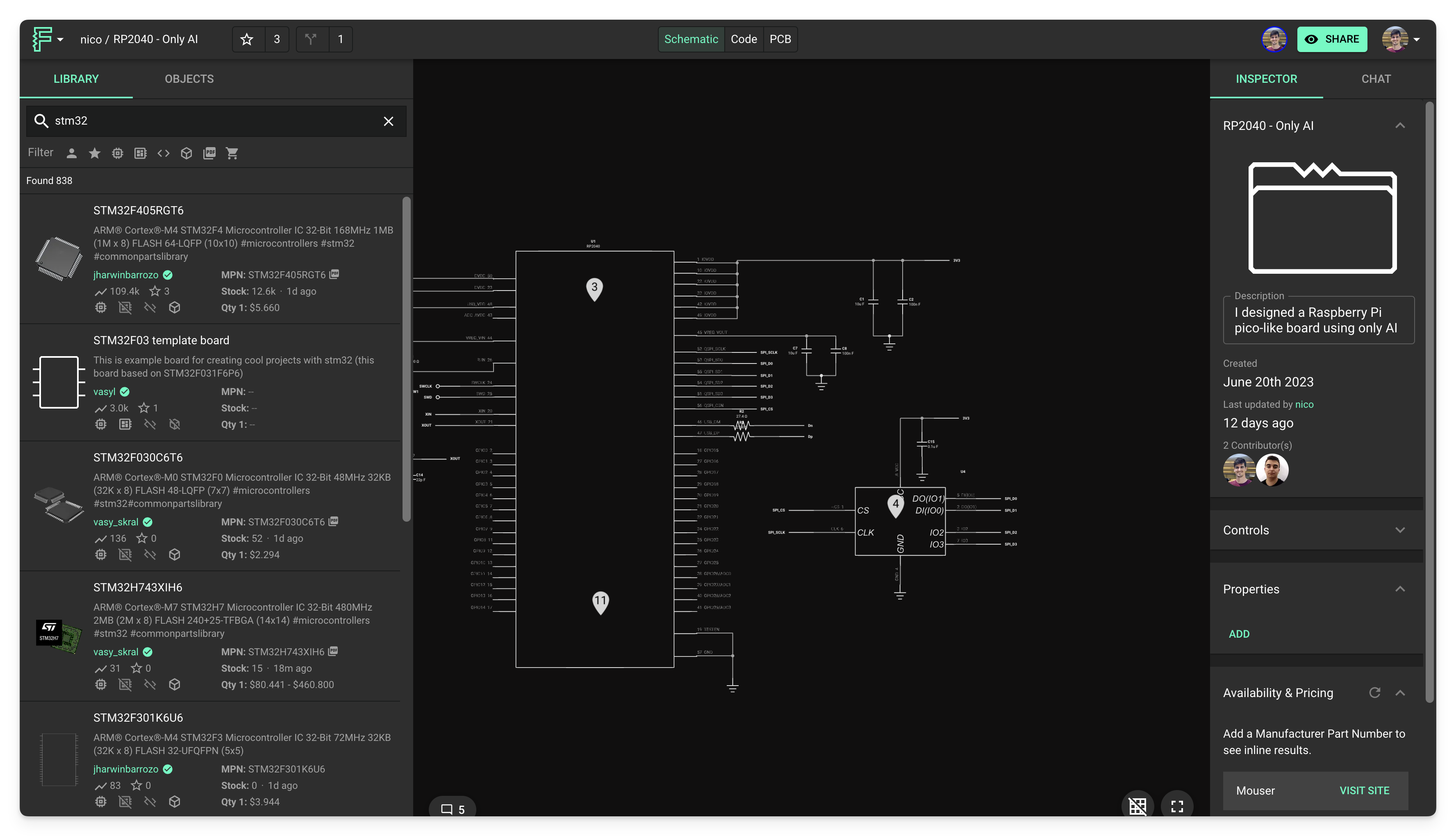The height and width of the screenshot is (836, 1456).
Task: Toggle the shopping cart availability filter
Action: pyautogui.click(x=232, y=153)
